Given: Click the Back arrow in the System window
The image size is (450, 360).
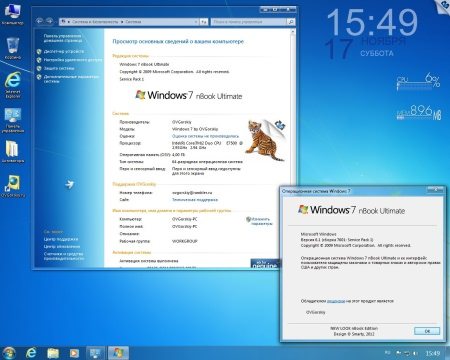Looking at the screenshot, I should tap(40, 21).
